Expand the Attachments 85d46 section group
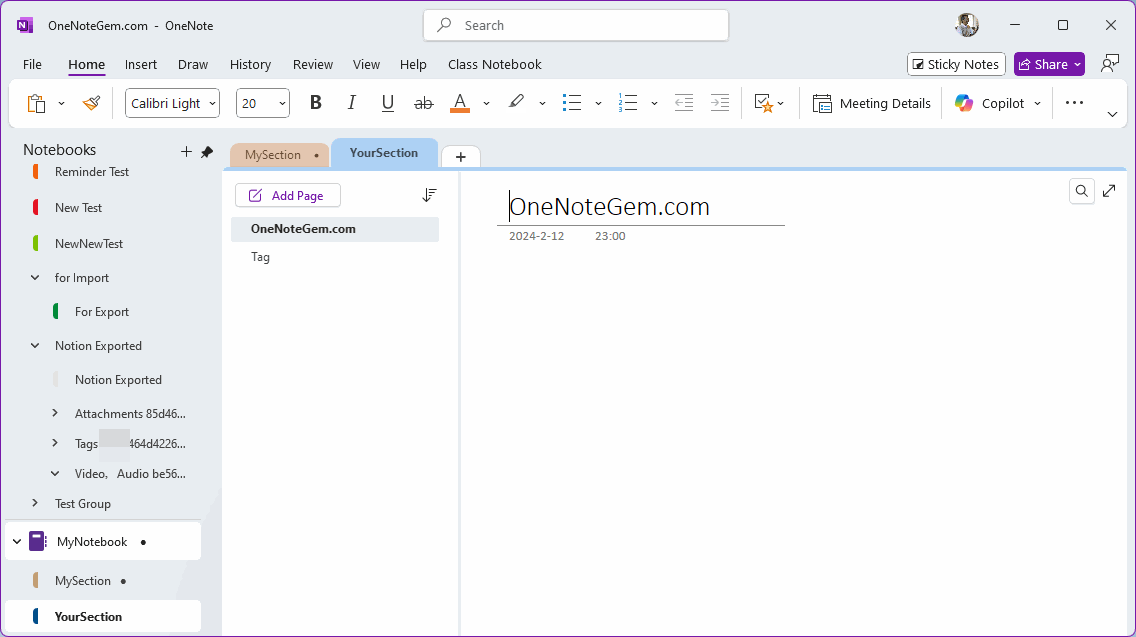This screenshot has width=1136, height=637. [x=55, y=413]
